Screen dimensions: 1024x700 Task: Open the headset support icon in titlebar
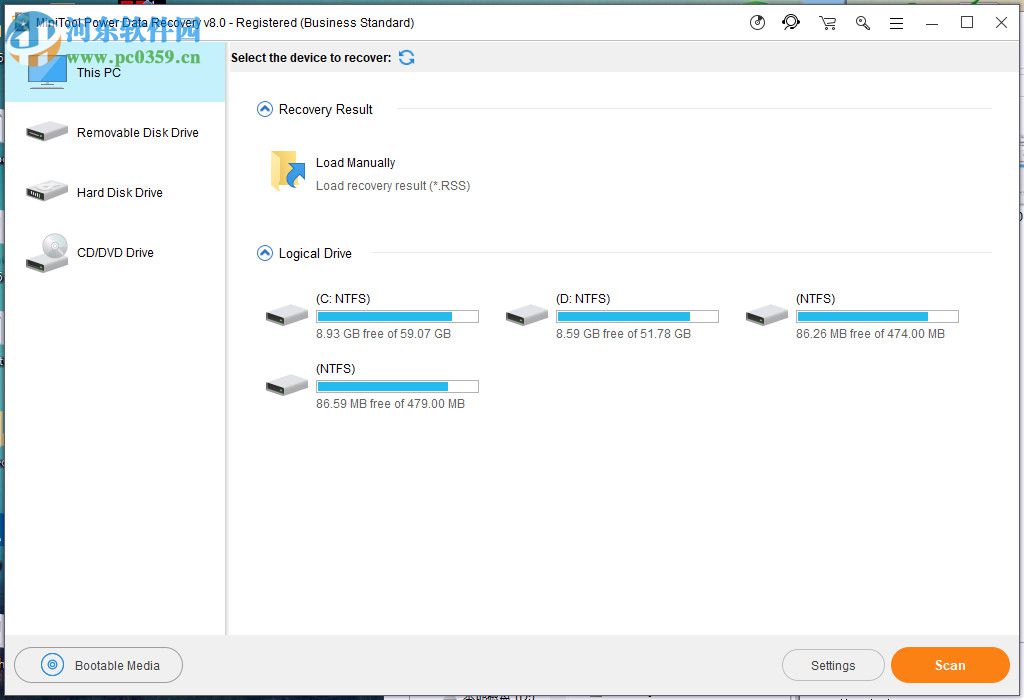click(x=791, y=22)
